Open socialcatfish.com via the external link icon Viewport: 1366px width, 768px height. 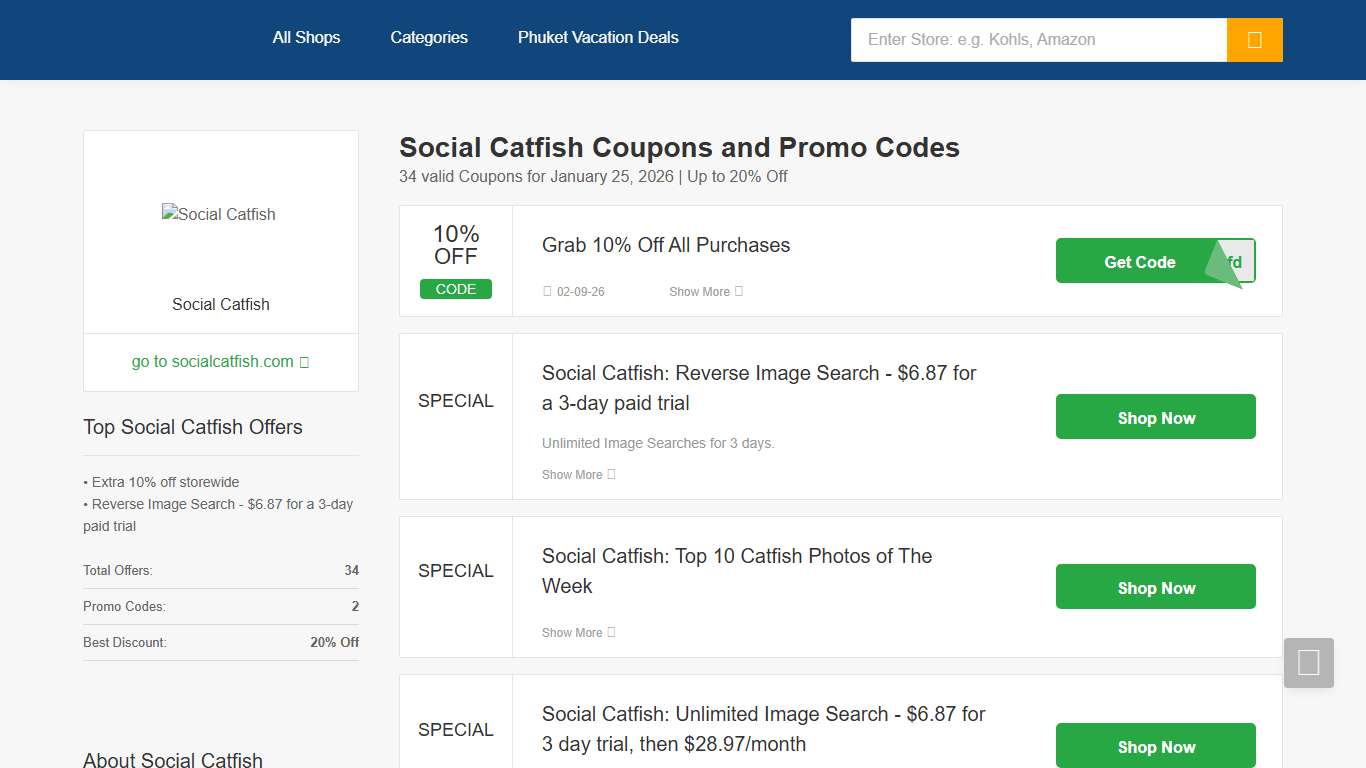pos(305,362)
